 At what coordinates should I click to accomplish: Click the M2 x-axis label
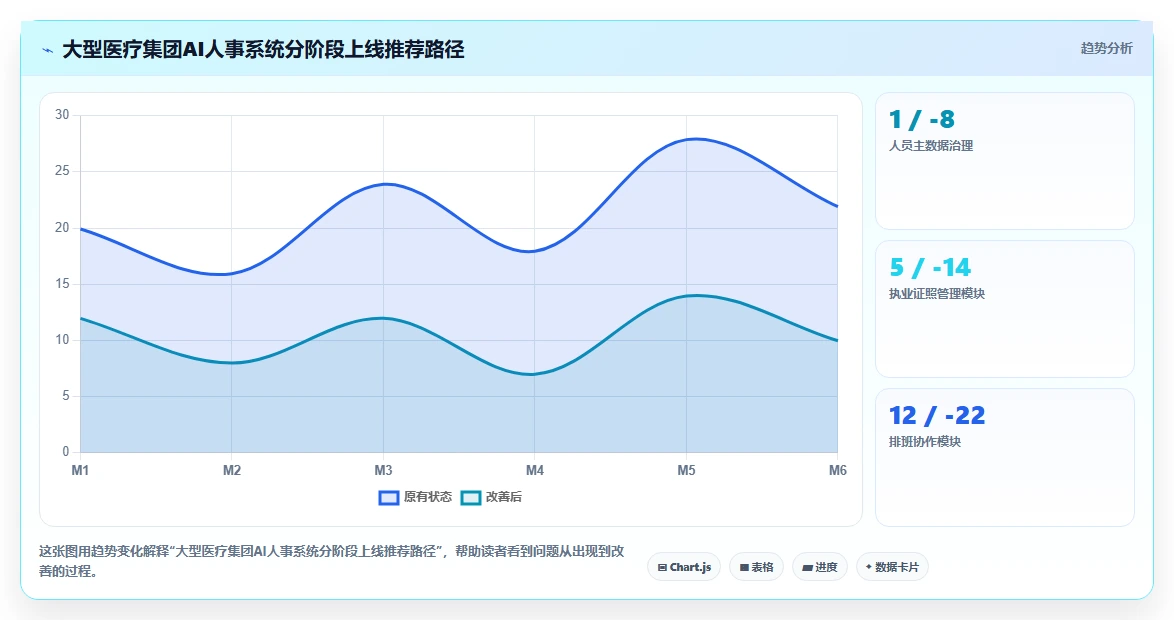pos(231,470)
